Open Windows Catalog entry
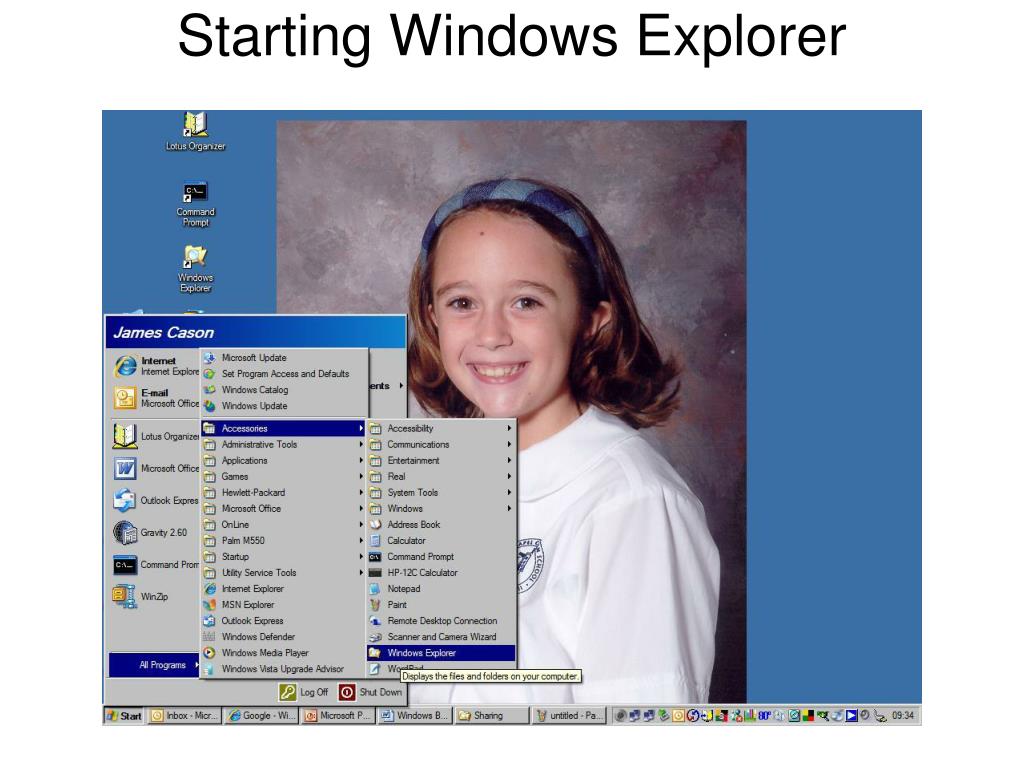Screen dimensions: 1024x768 point(283,390)
